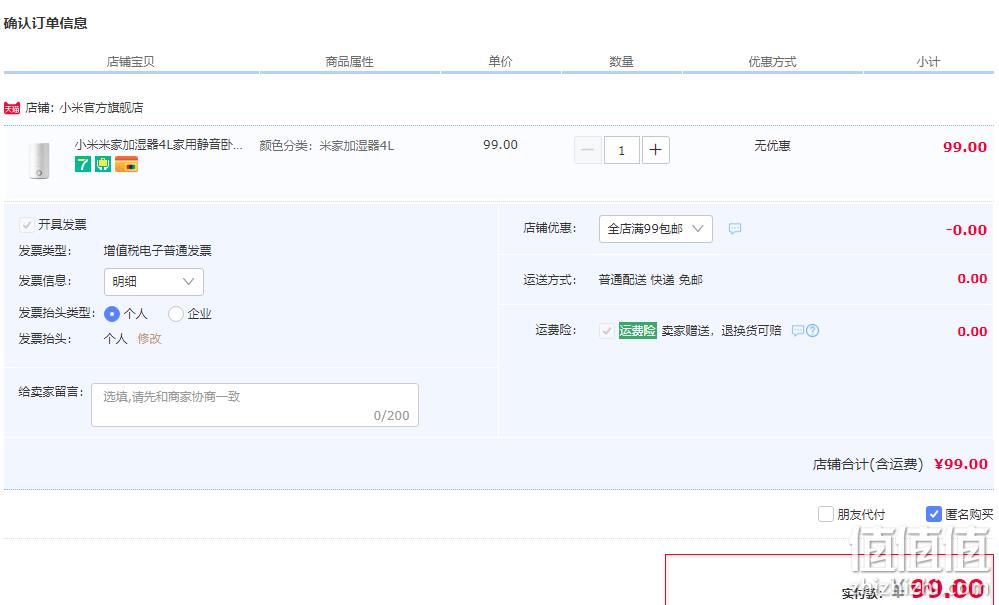This screenshot has height=605, width=999.
Task: Select the 企业 invoice title radio
Action: click(176, 314)
